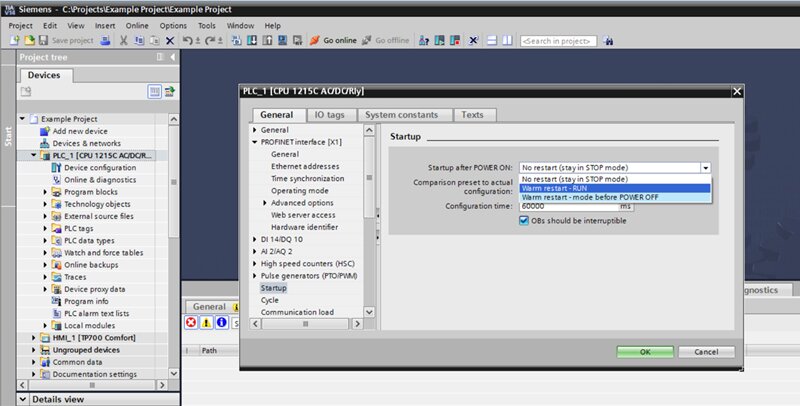Click the binoculars search icon
Image resolution: width=800 pixels, height=406 pixels.
pos(608,40)
